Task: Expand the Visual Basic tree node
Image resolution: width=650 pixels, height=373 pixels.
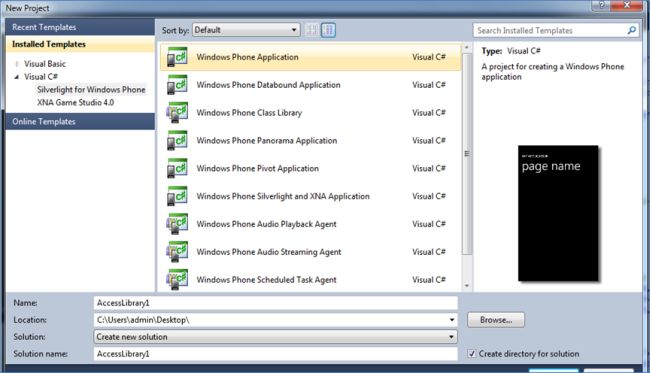Action: tap(17, 64)
